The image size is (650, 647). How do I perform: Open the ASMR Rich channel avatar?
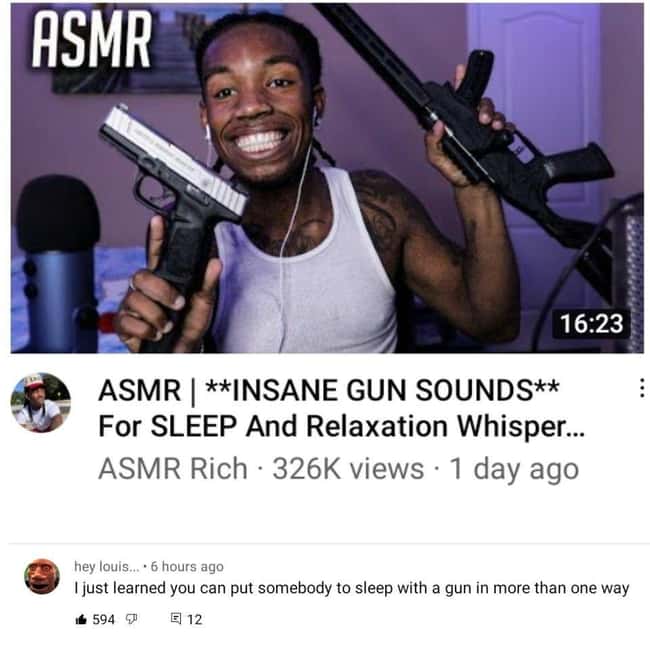pyautogui.click(x=41, y=402)
